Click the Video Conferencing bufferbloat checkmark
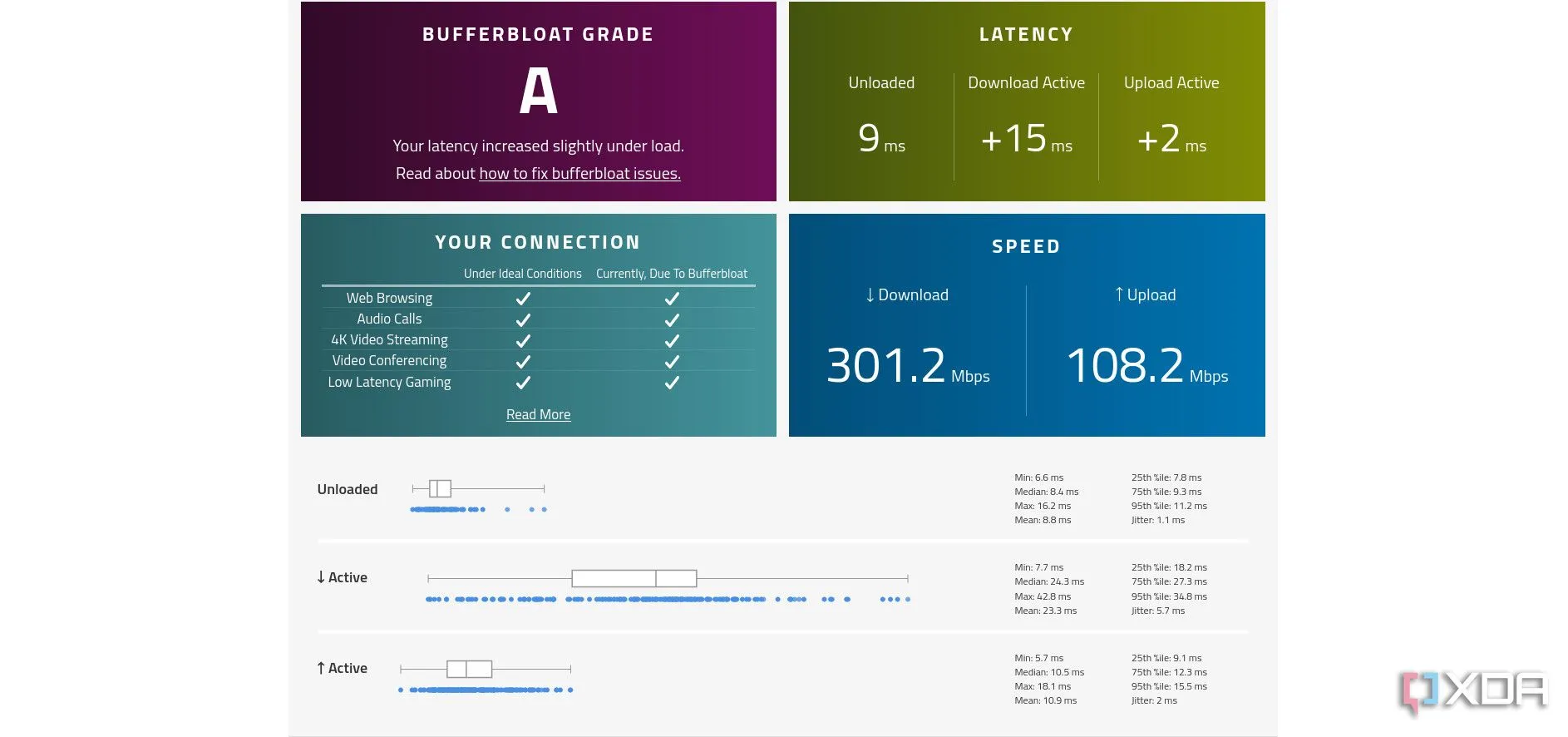The height and width of the screenshot is (737, 1568). pos(672,361)
